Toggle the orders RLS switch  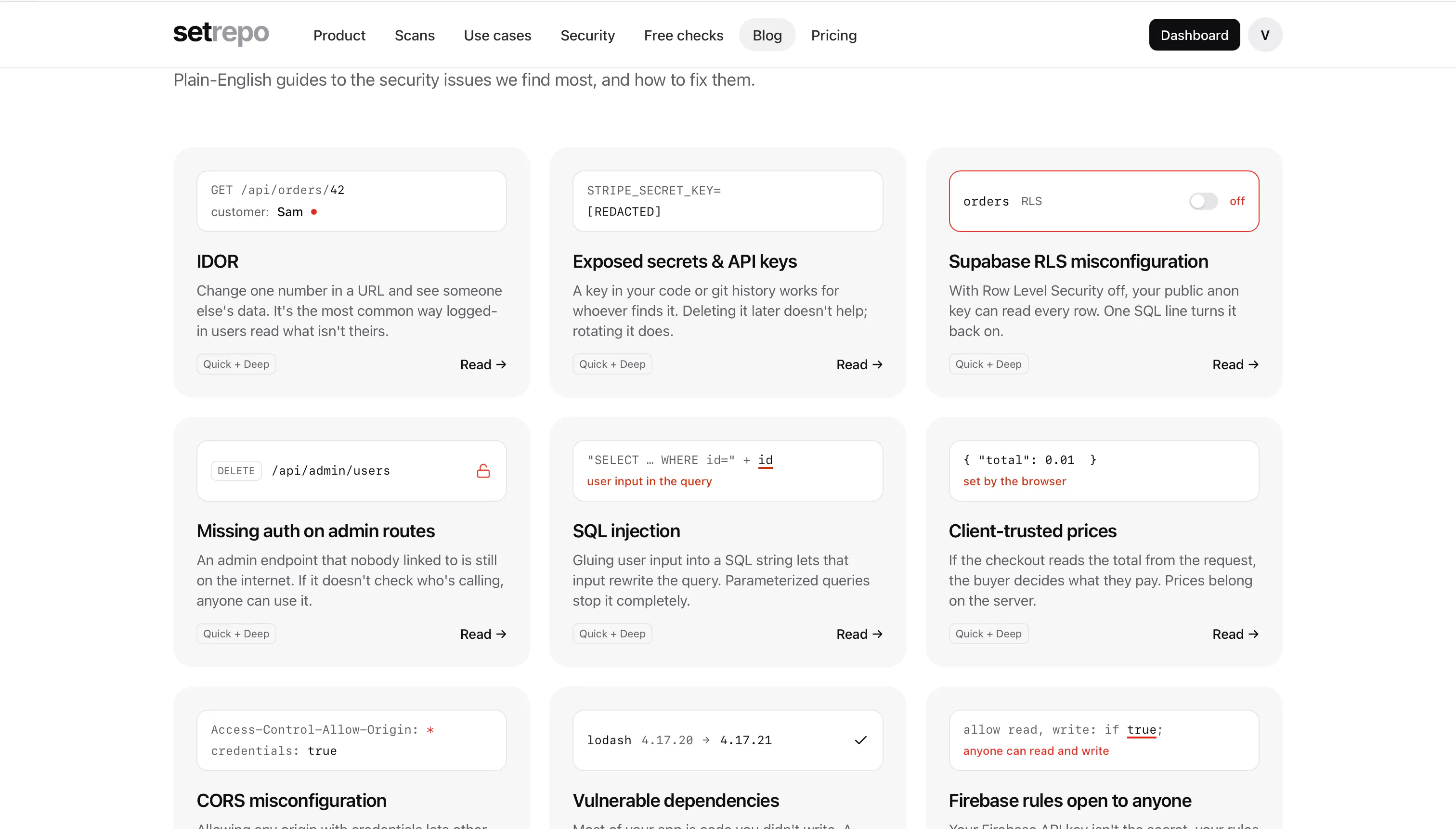(1203, 201)
